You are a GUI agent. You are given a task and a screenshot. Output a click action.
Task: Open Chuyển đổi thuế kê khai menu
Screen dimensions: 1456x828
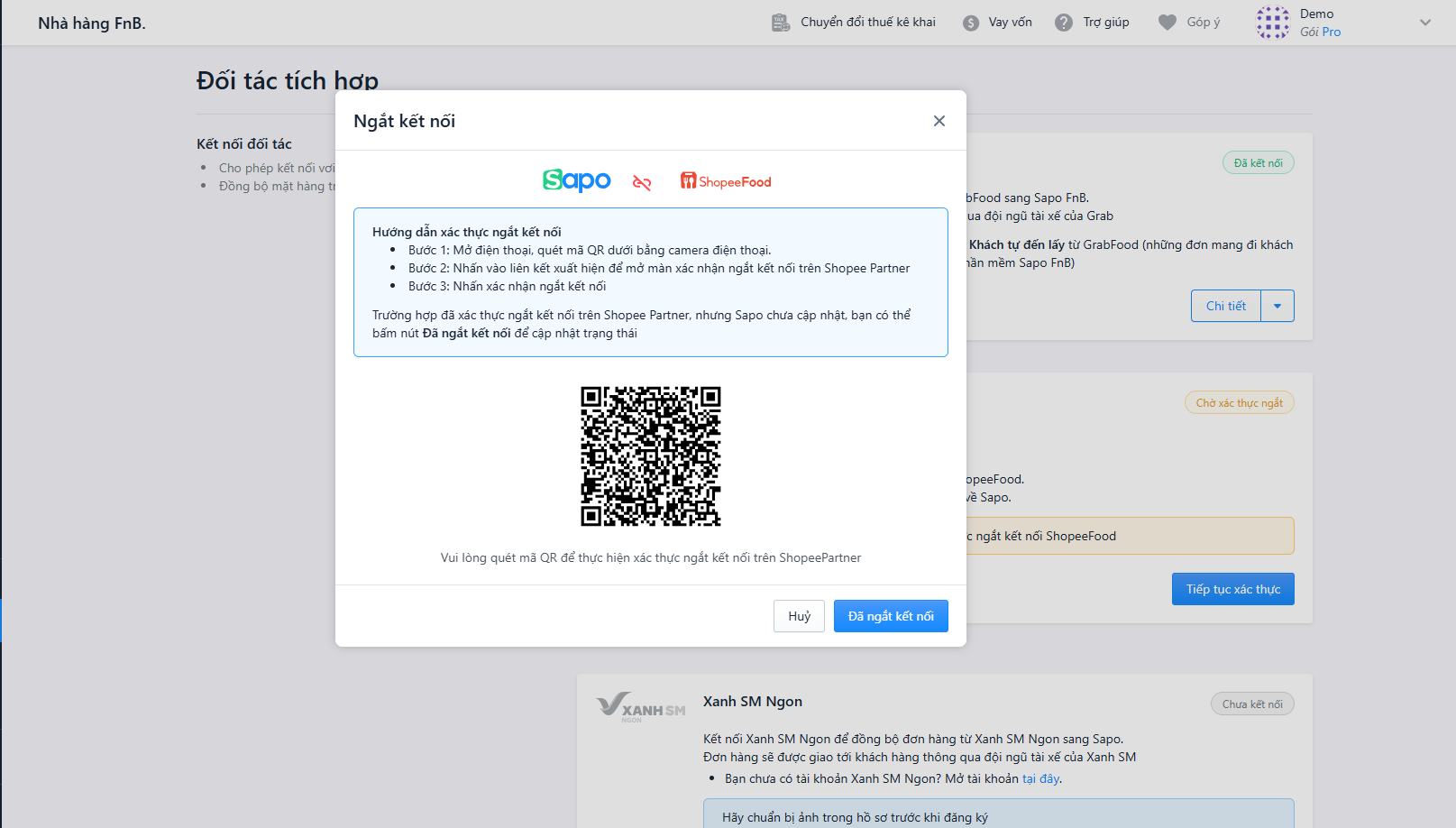pyautogui.click(x=867, y=23)
